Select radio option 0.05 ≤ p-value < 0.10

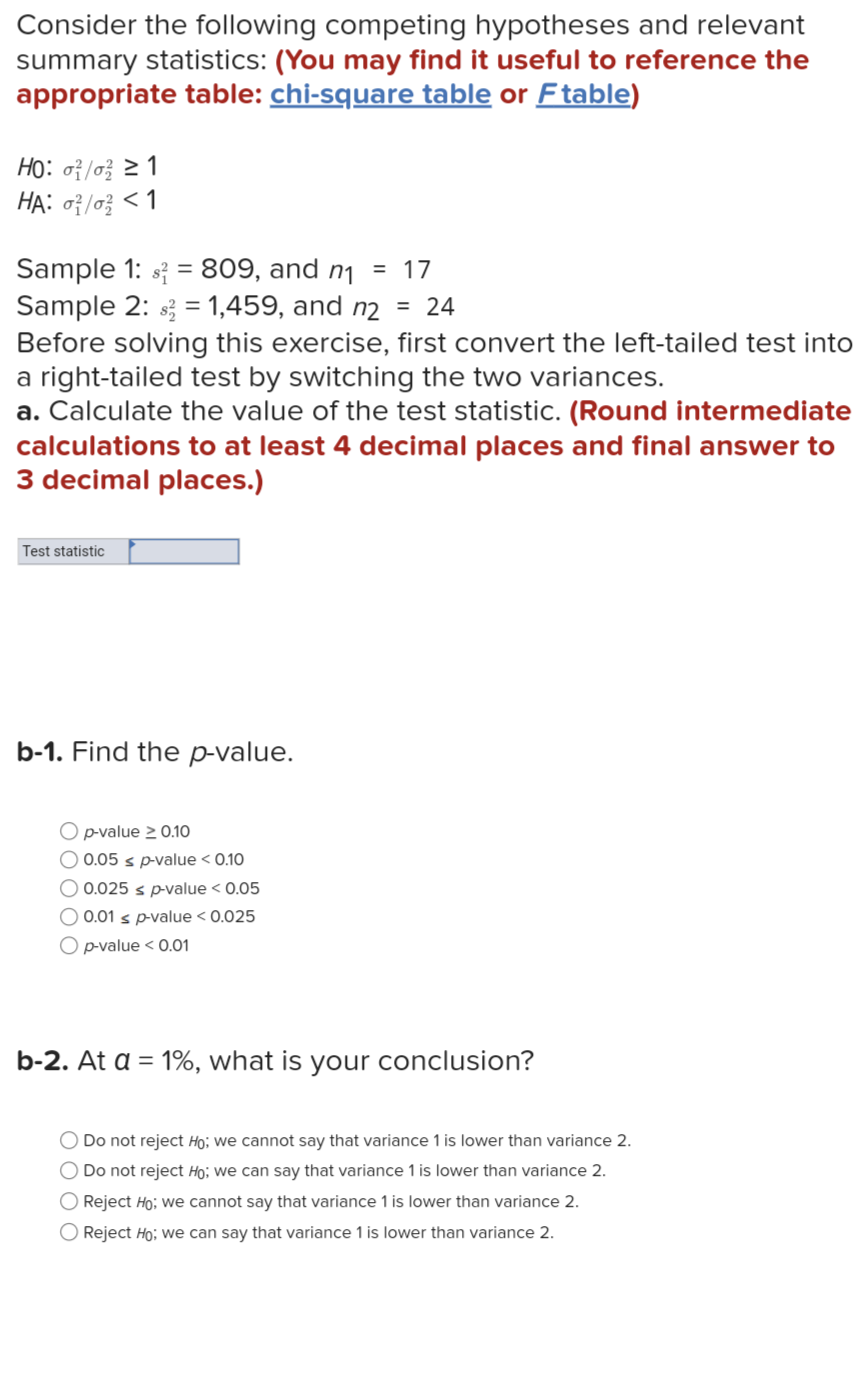coord(68,858)
